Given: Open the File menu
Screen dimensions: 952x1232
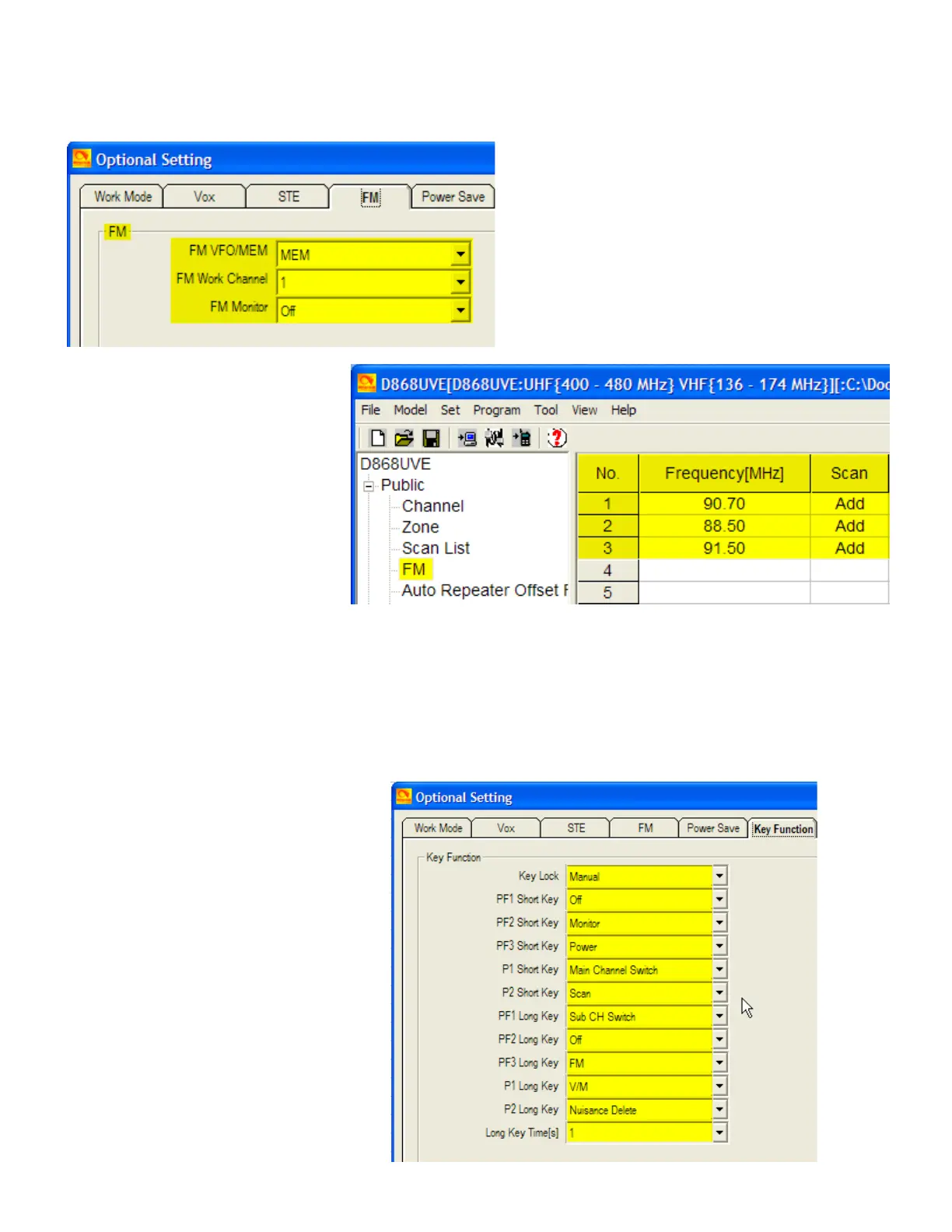Looking at the screenshot, I should point(370,410).
